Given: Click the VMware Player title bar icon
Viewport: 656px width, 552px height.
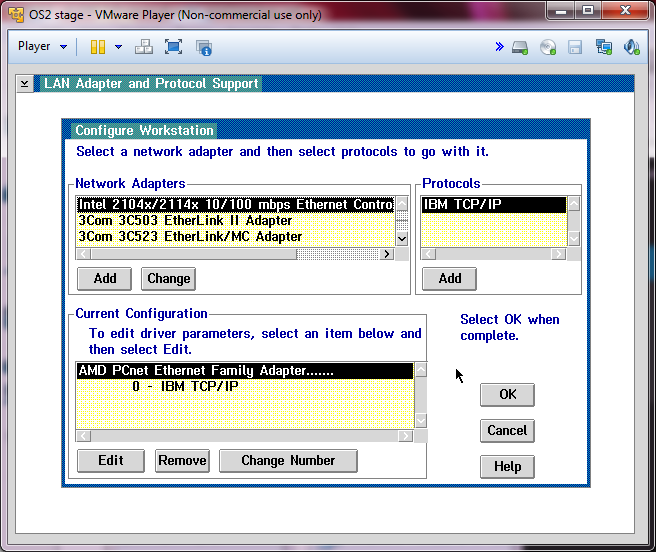Looking at the screenshot, I should click(x=16, y=15).
